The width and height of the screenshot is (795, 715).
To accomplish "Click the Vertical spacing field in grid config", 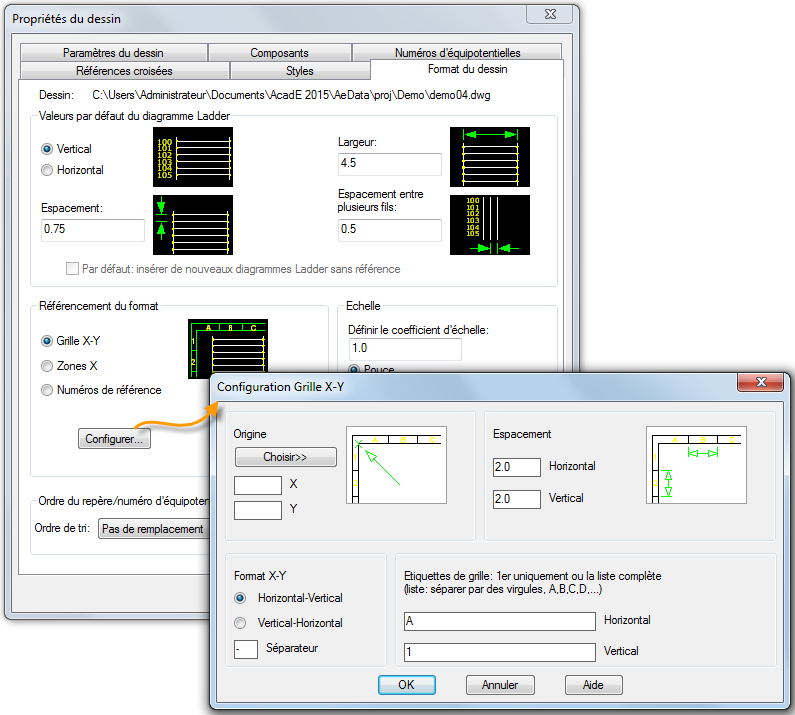I will 517,499.
